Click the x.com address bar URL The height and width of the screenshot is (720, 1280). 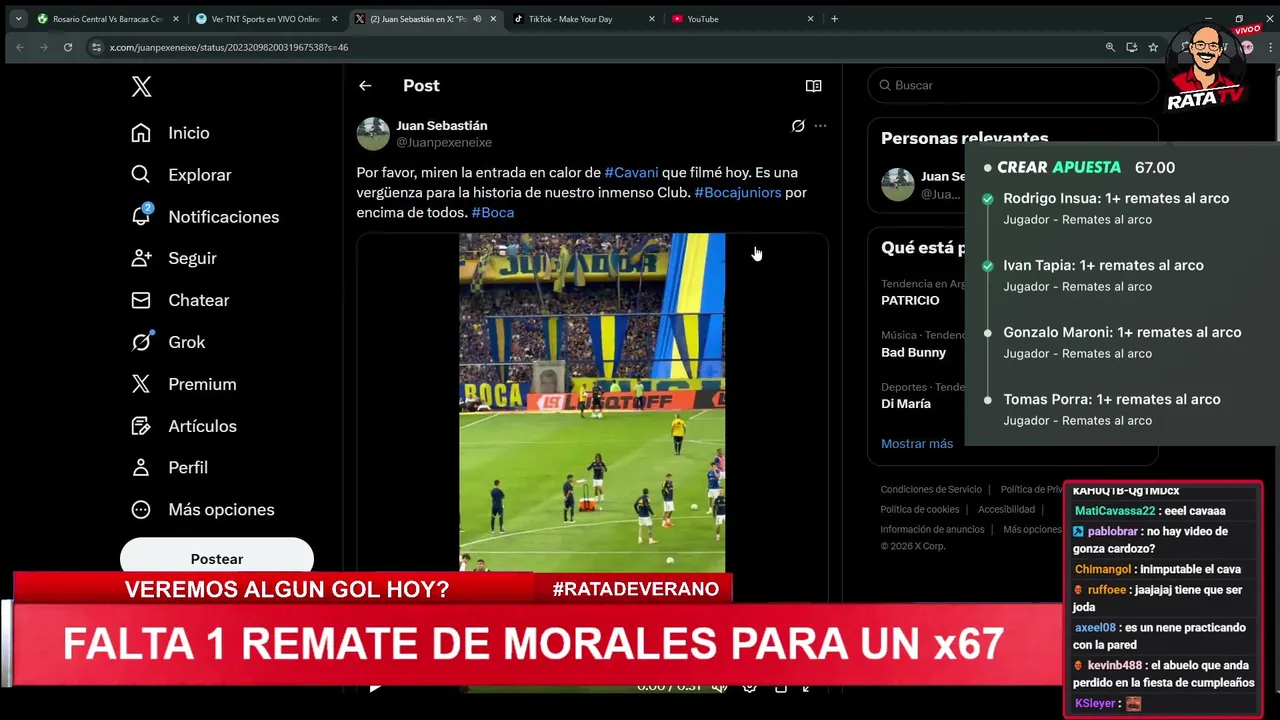click(x=229, y=47)
